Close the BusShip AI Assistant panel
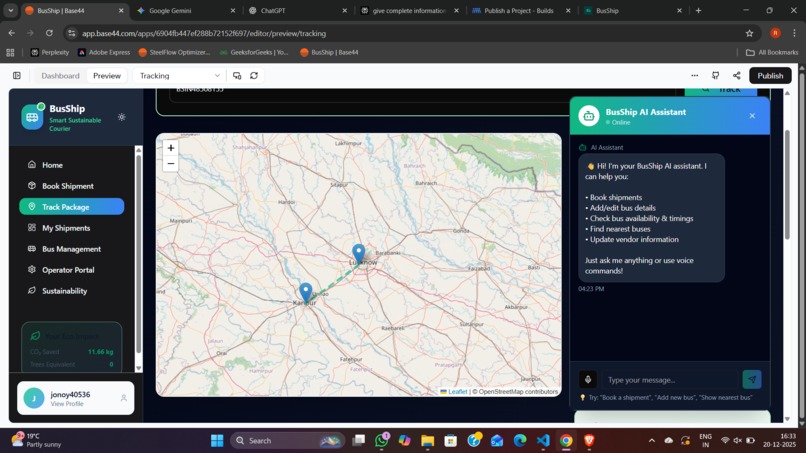 pos(752,116)
